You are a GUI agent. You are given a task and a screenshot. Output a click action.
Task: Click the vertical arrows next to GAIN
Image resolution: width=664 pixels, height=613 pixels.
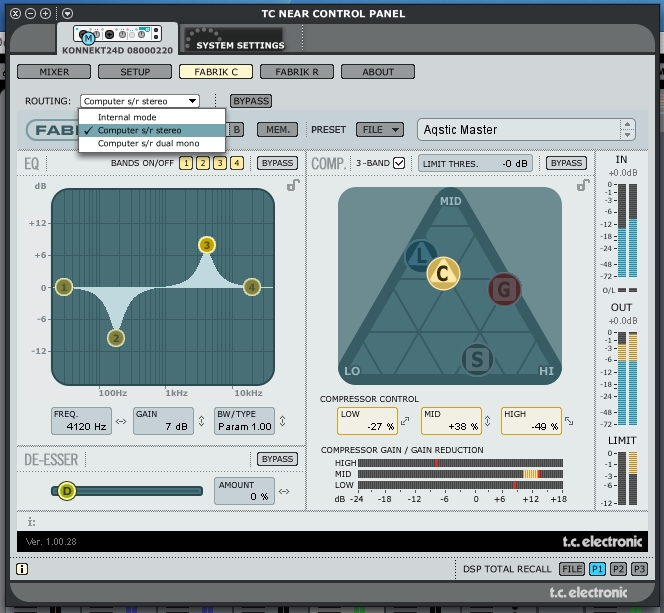pos(202,421)
